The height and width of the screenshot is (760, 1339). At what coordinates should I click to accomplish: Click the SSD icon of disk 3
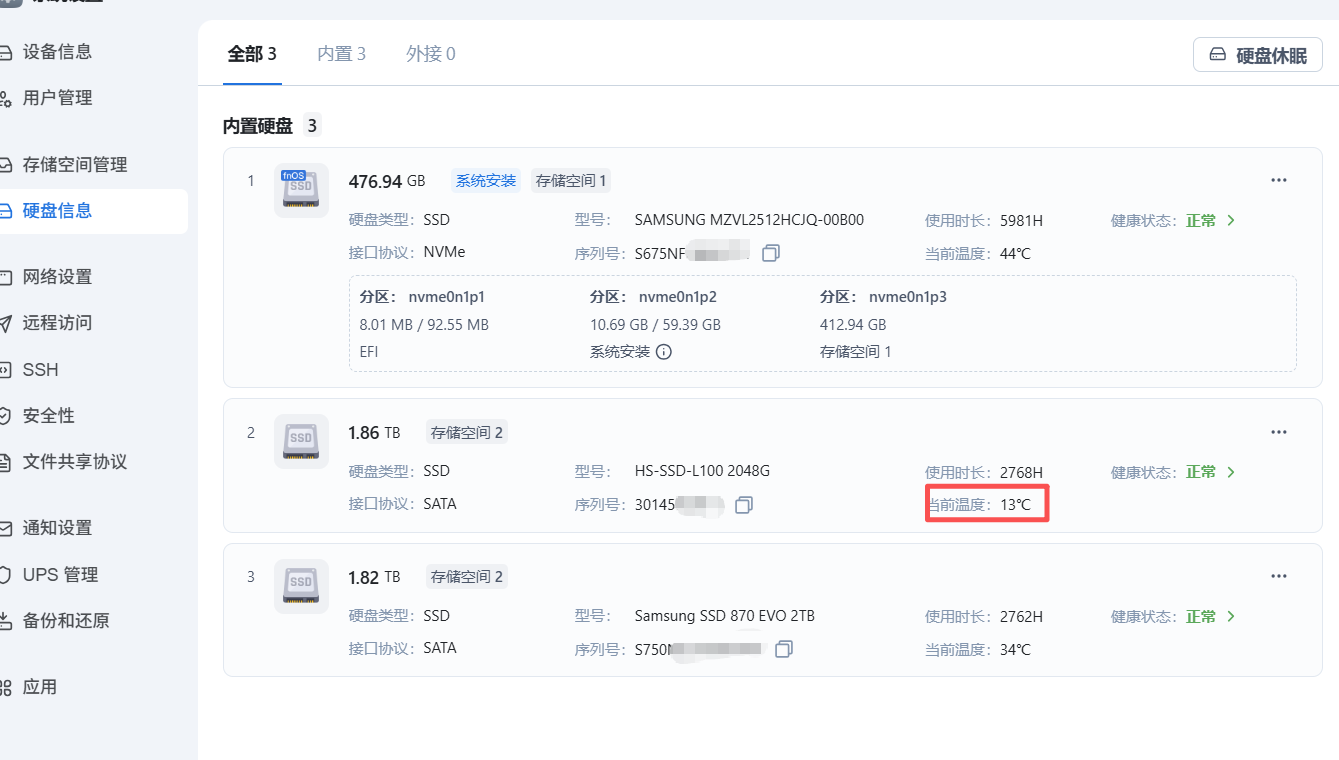coord(301,586)
